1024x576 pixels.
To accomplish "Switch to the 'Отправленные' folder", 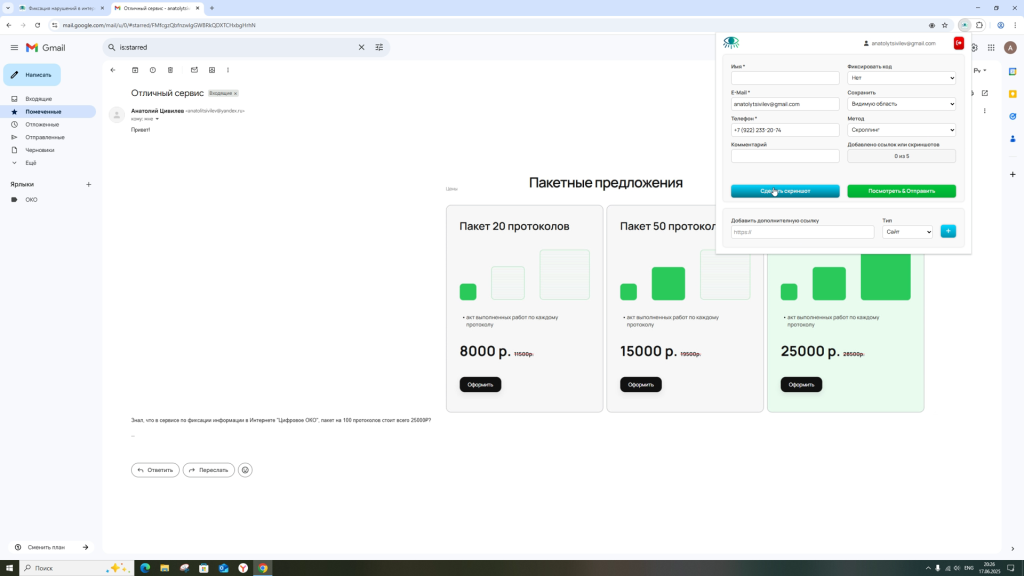I will pyautogui.click(x=45, y=137).
